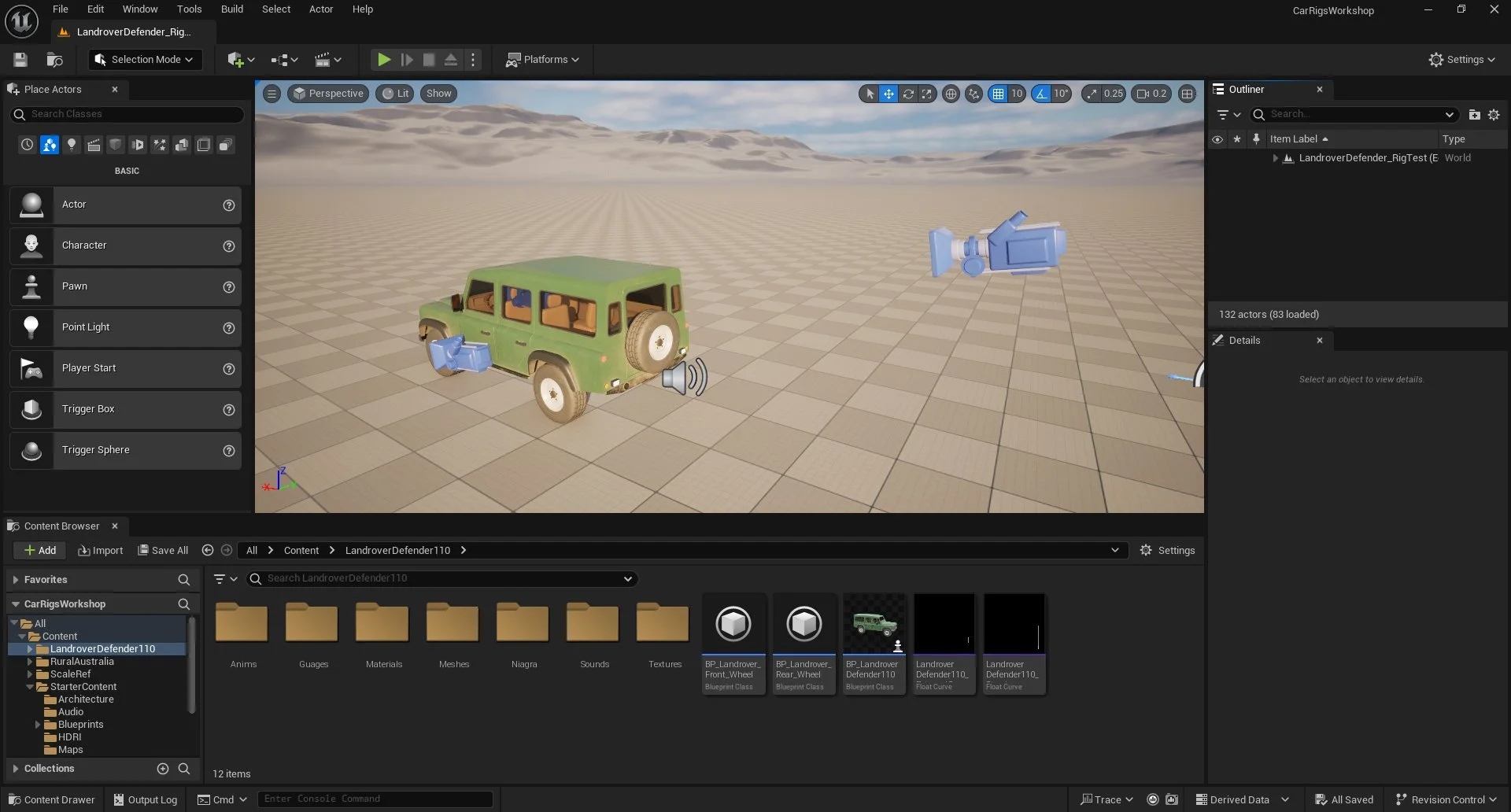Open help for Point Light
The height and width of the screenshot is (812, 1511).
229,328
